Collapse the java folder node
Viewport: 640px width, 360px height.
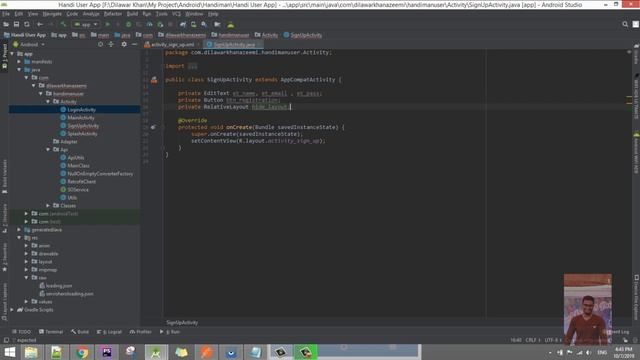[19, 70]
